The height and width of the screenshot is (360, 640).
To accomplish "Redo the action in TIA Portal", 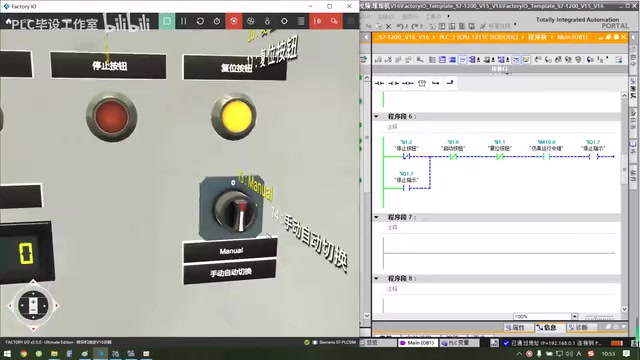I will point(414,26).
